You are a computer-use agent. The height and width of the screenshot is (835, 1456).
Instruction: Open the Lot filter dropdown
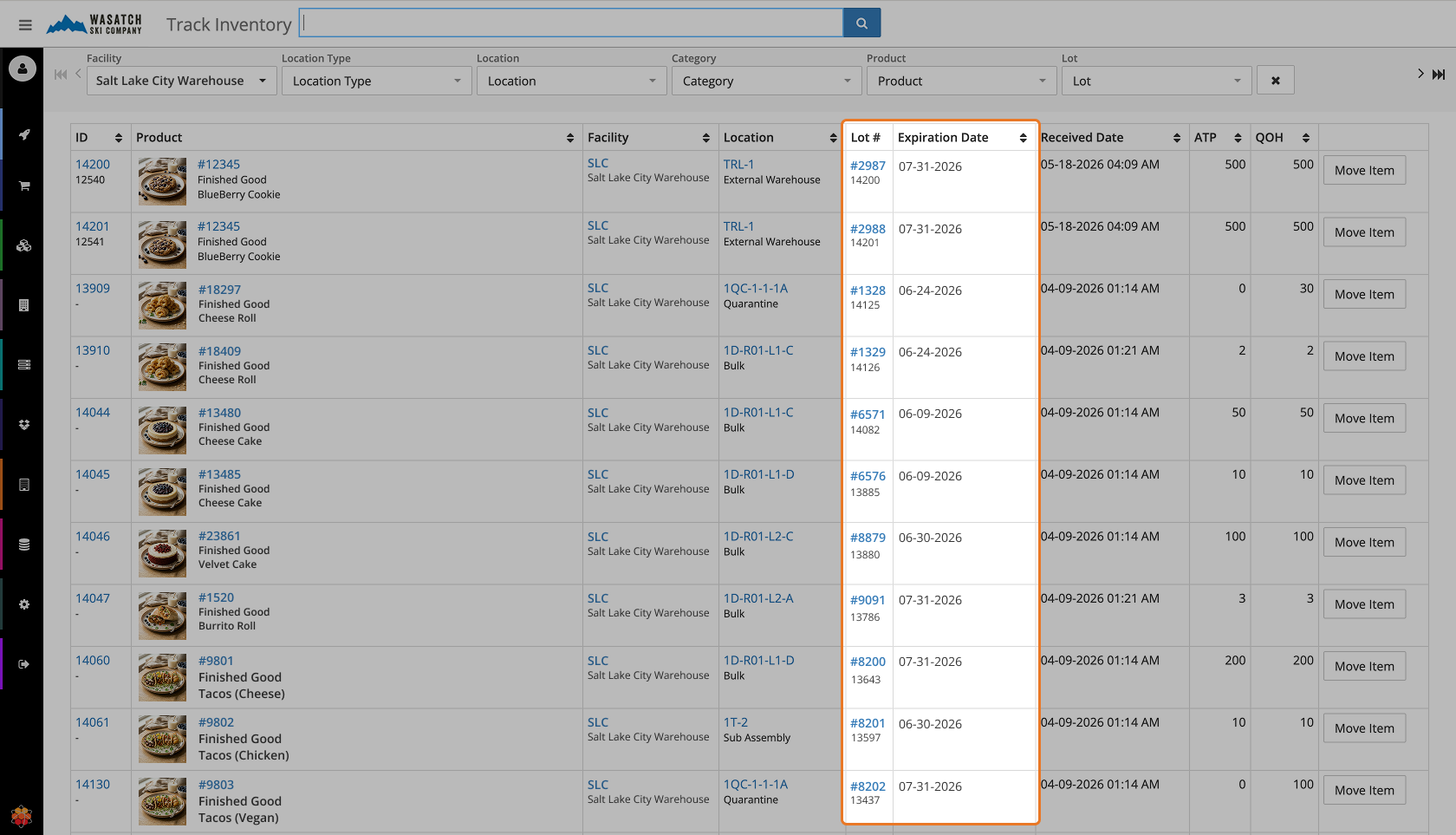1157,81
